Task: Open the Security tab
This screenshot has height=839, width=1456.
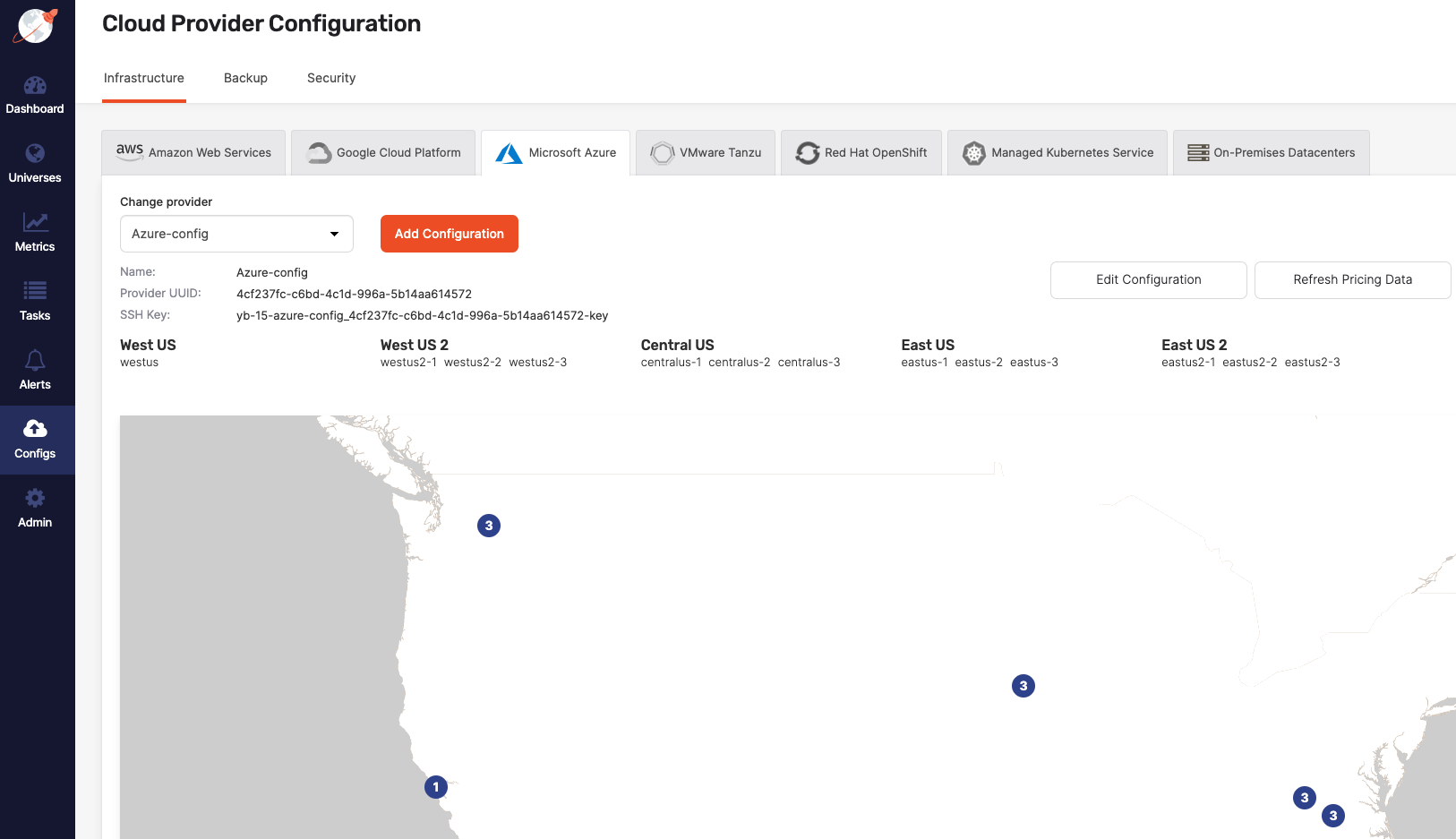Action: click(330, 78)
